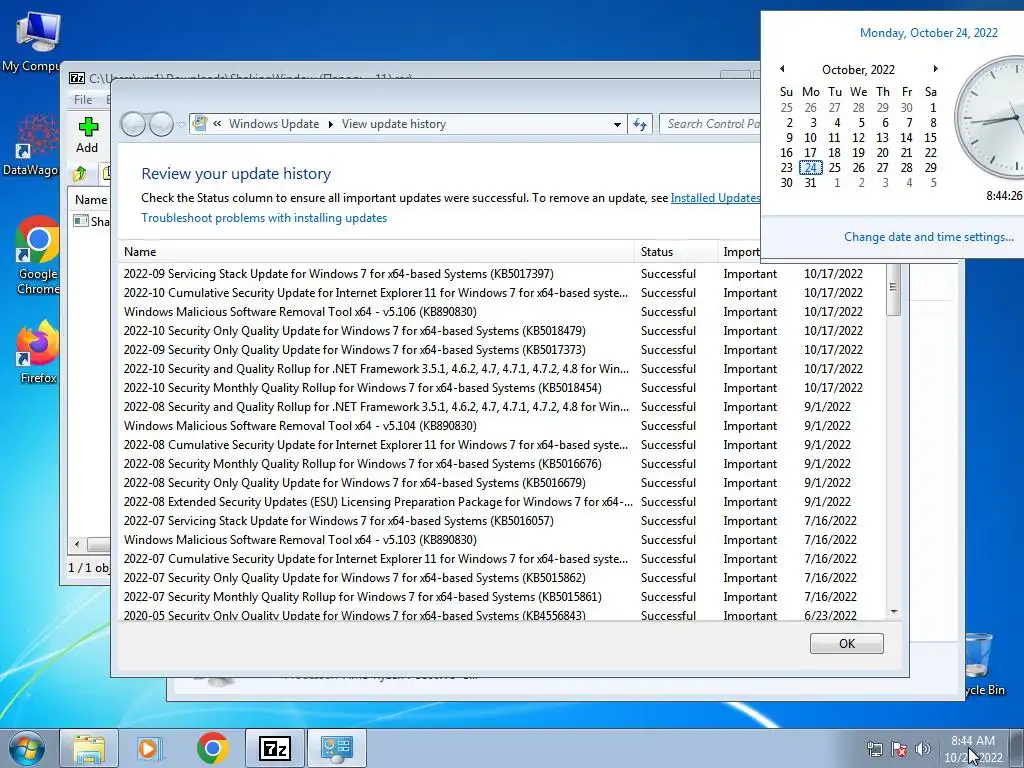
Task: Click the Importance column header
Action: (x=740, y=252)
